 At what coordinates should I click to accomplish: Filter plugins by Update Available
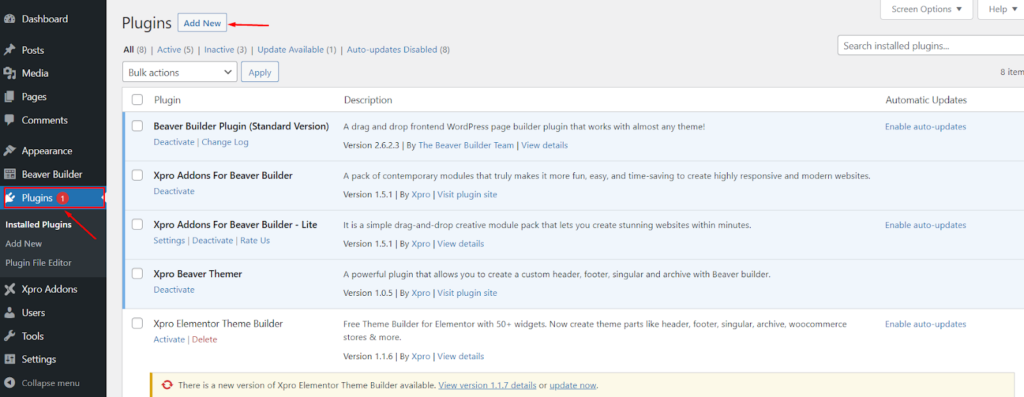click(290, 50)
